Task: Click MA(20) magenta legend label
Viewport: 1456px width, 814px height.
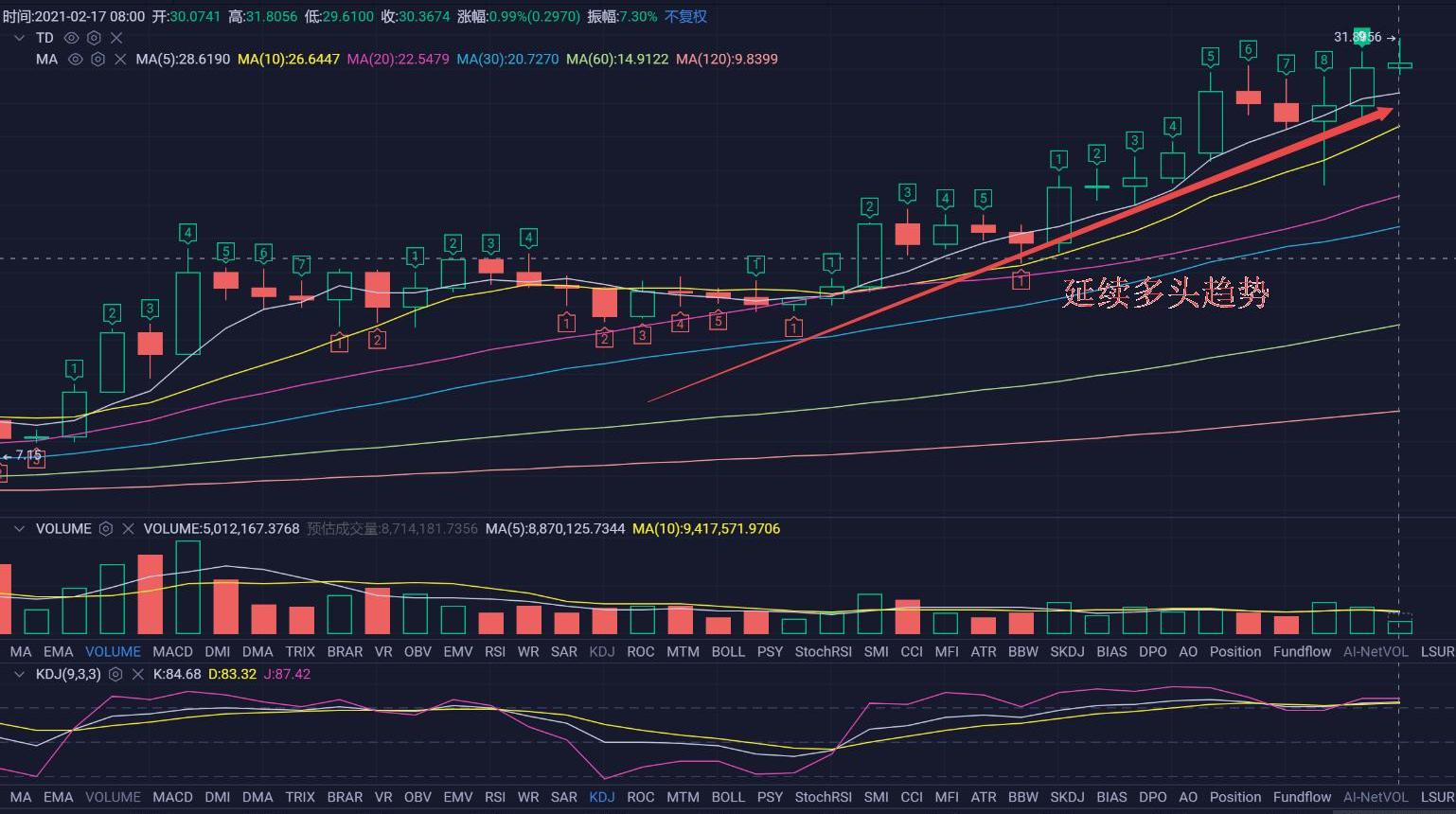Action: (398, 59)
